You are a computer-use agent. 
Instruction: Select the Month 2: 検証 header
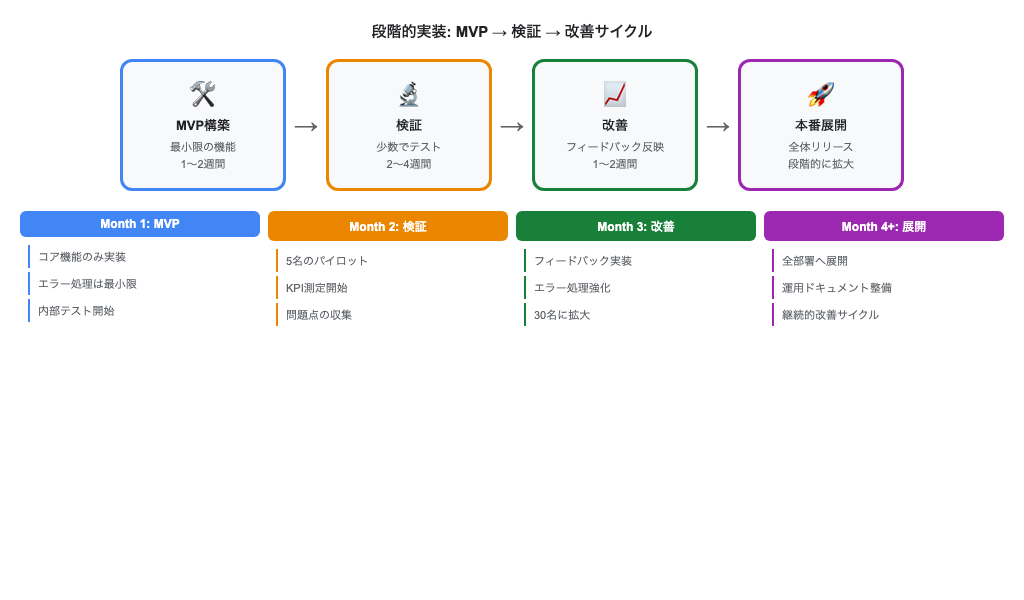[x=388, y=226]
